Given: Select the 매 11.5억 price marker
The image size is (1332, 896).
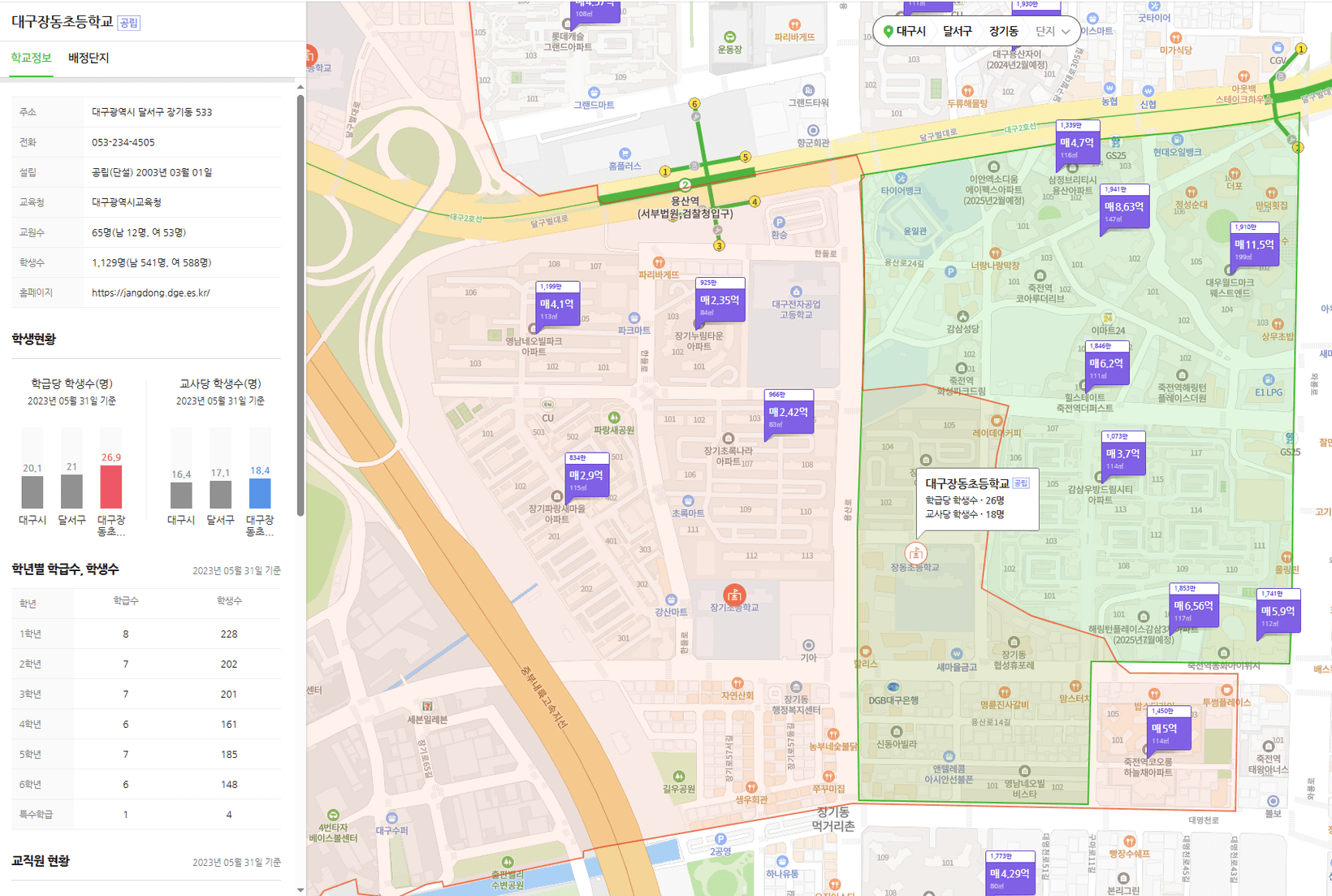Looking at the screenshot, I should 1254,245.
